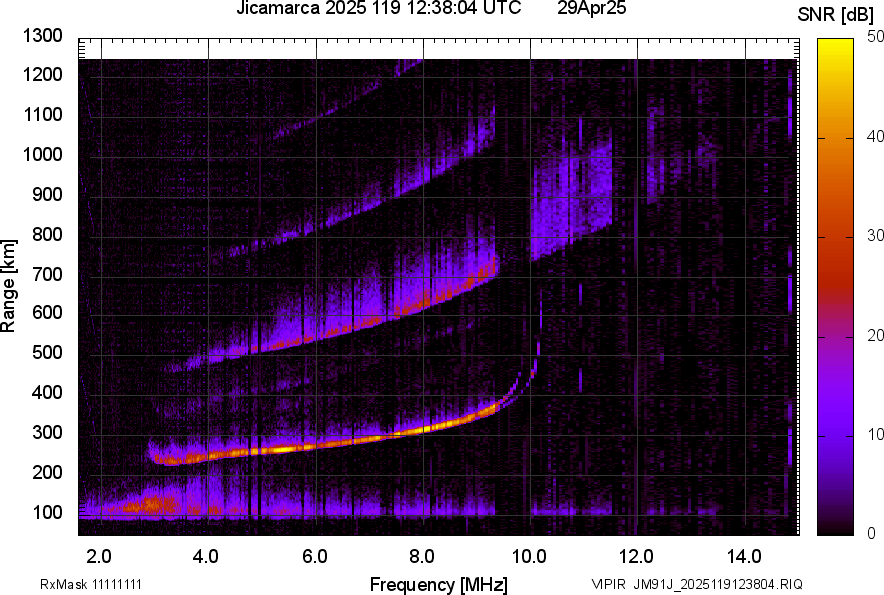Click the colorbar tick label 30
884x595 pixels.
(875, 235)
